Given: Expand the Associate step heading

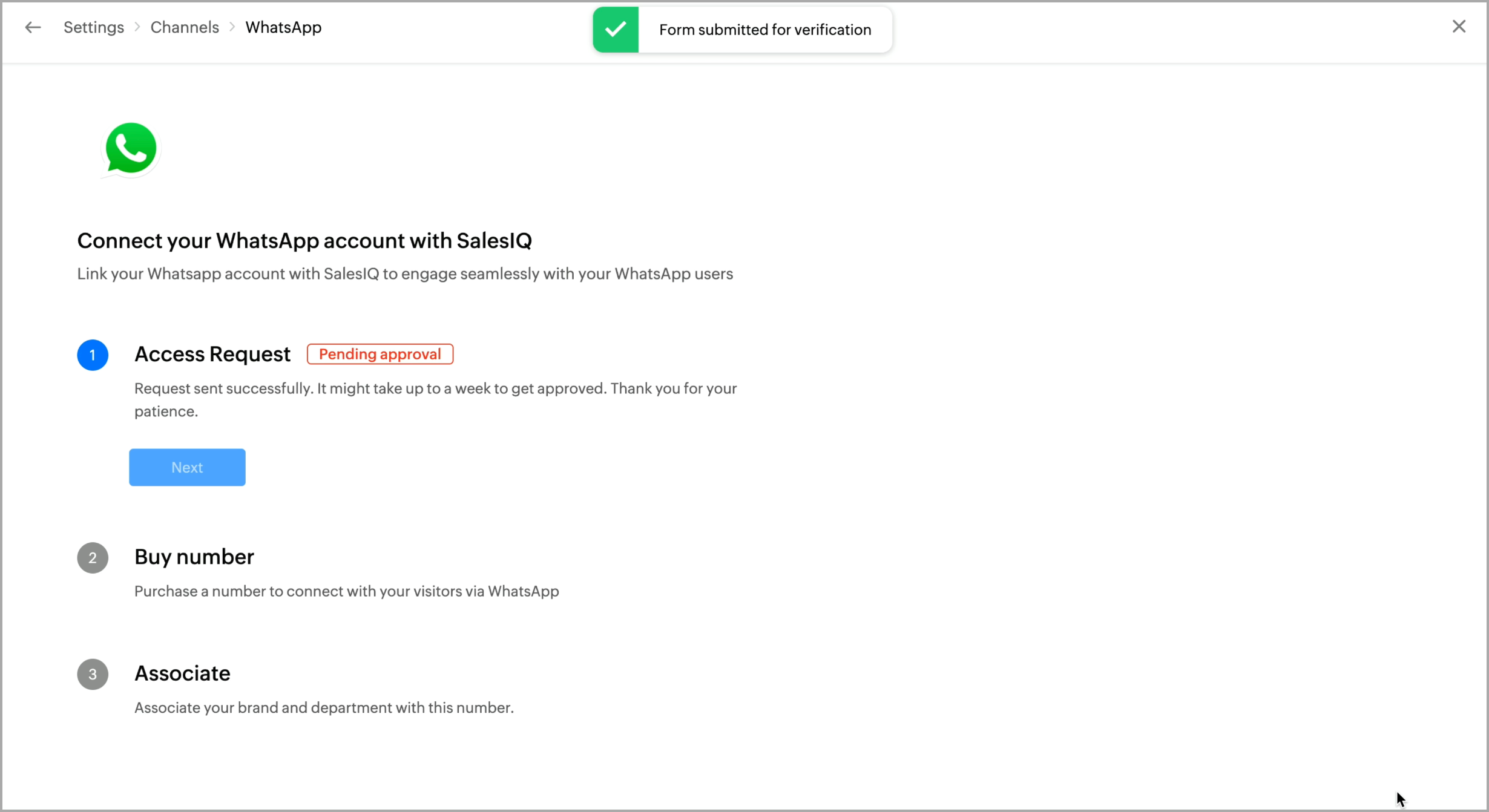Looking at the screenshot, I should 182,673.
